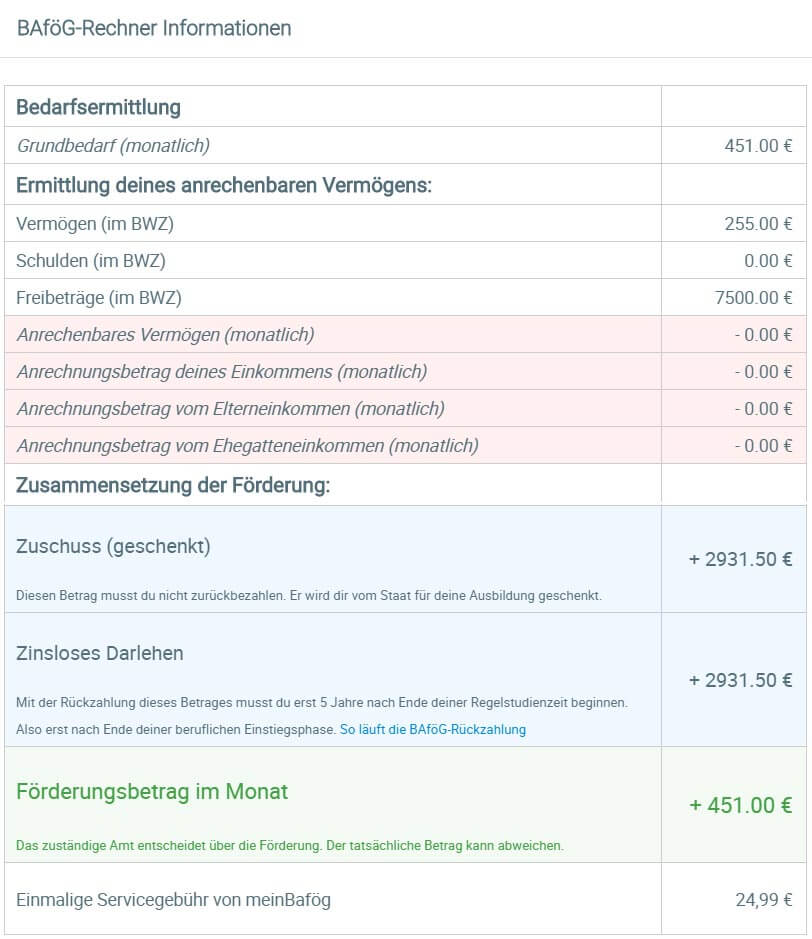This screenshot has width=812, height=939.
Task: Click the 'BAföG-Rechner Informationen' heading
Action: pos(154,28)
